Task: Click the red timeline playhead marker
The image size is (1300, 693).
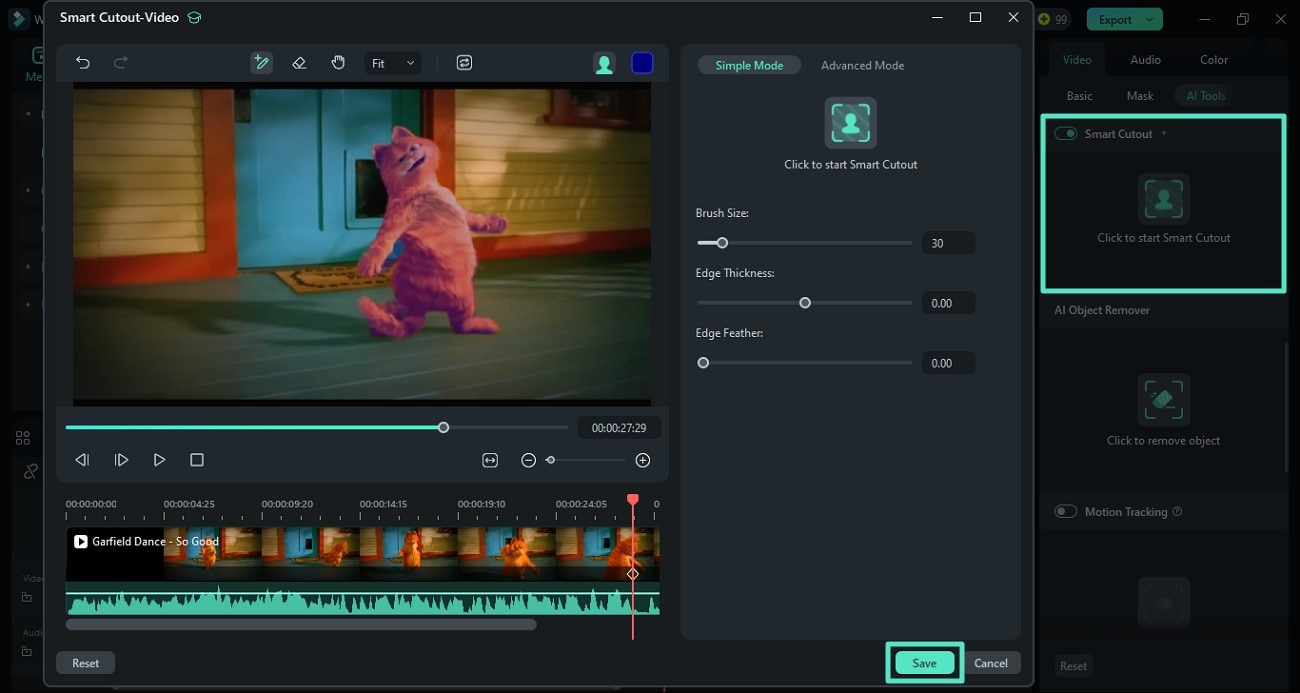Action: coord(632,499)
